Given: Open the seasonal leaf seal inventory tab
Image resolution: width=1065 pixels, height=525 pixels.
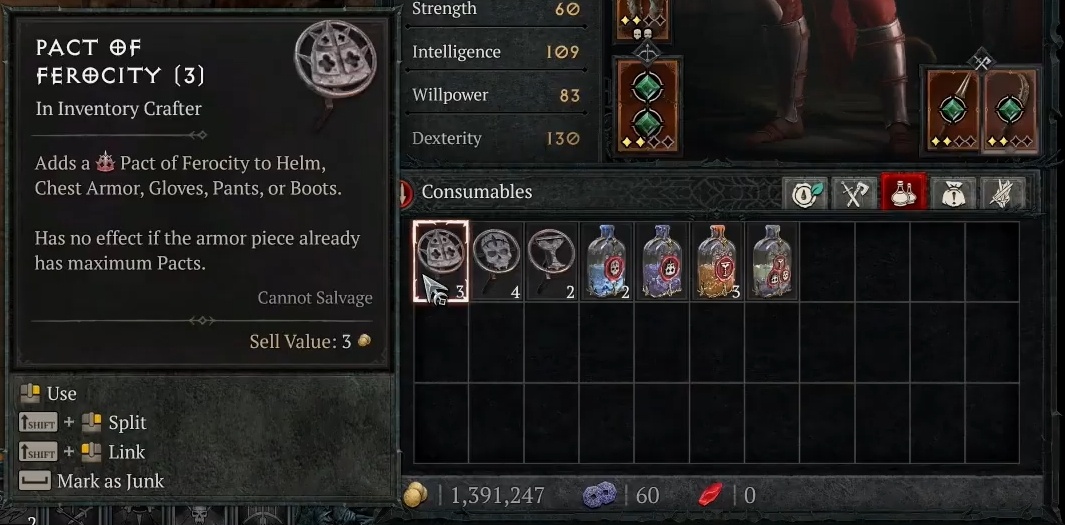Looking at the screenshot, I should [x=806, y=192].
